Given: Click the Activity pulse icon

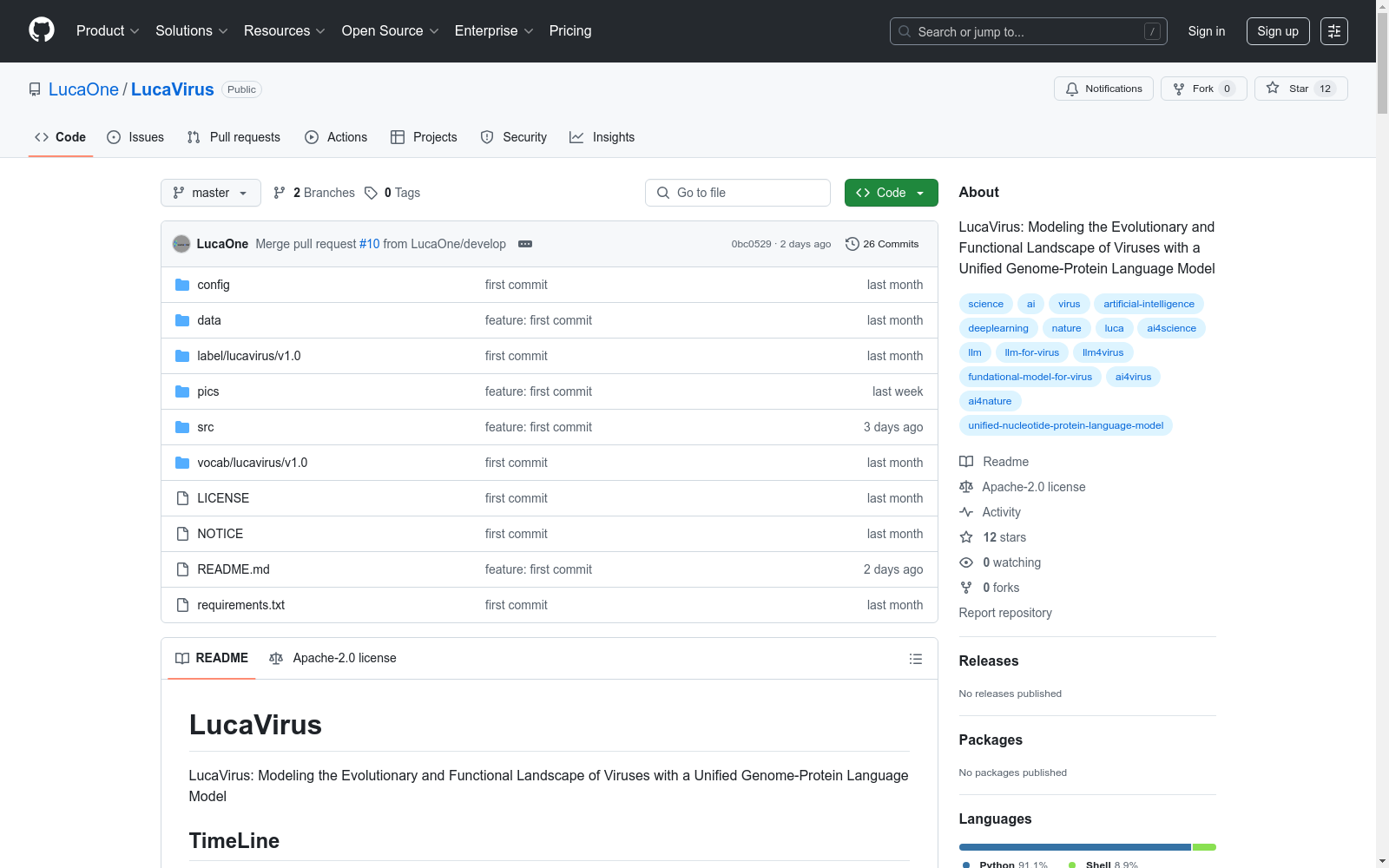Looking at the screenshot, I should tap(966, 512).
